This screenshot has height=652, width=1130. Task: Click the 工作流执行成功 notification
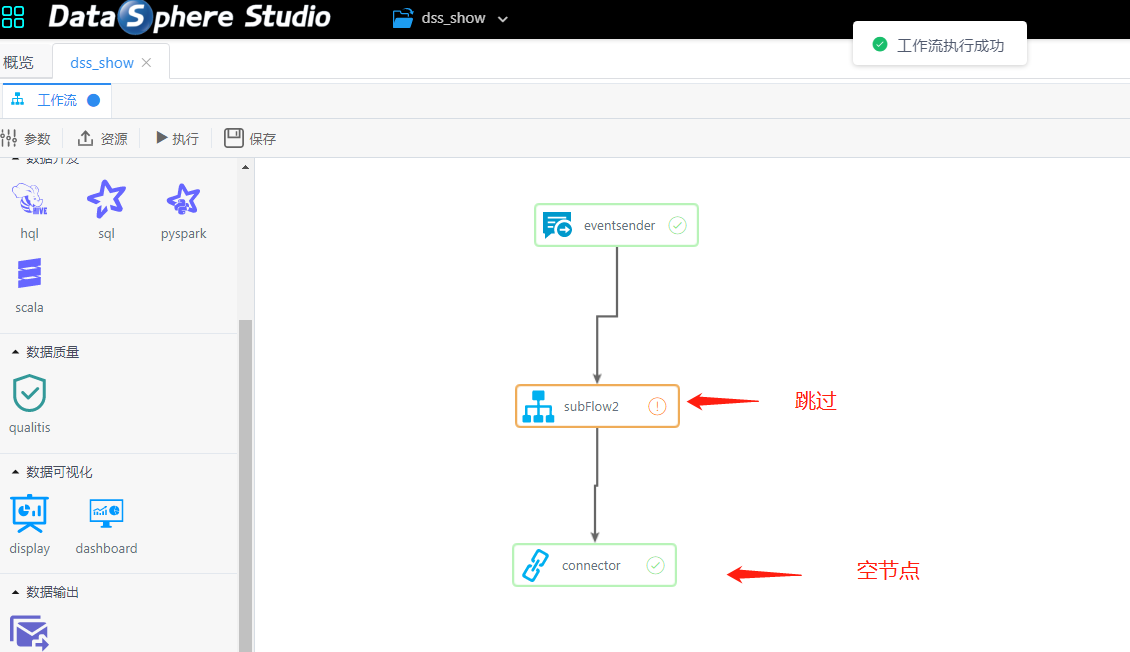[940, 44]
